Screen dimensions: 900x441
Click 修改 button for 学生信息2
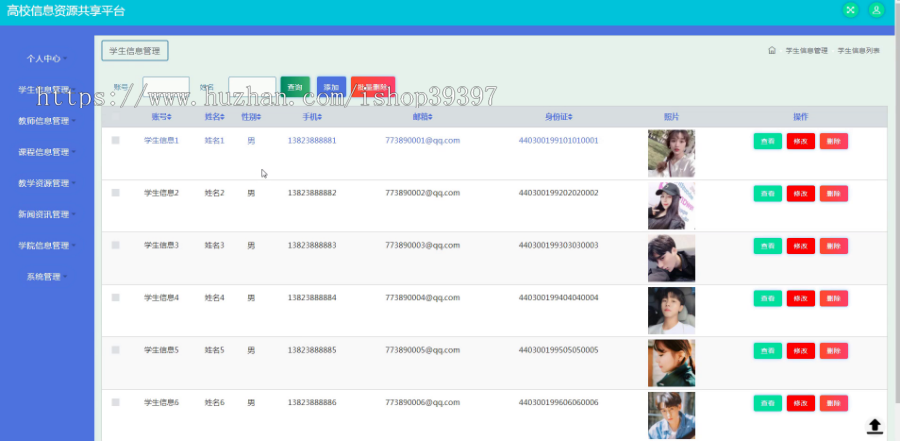pyautogui.click(x=801, y=194)
